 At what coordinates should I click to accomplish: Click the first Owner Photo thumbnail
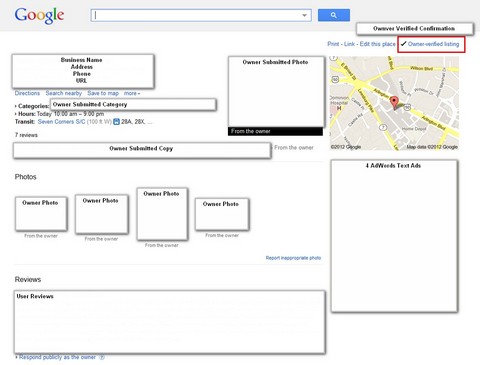(41, 214)
